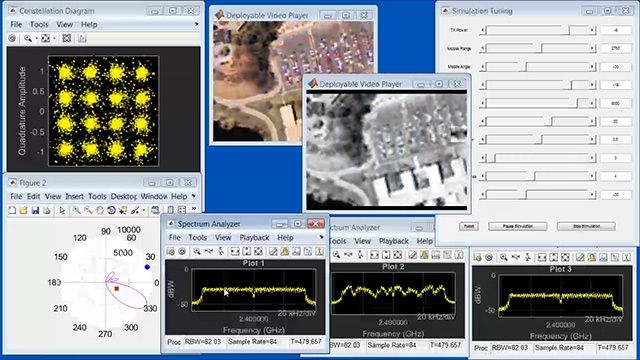Screen dimensions: 640x360
Task: Select the Brush data tool in Figure 2
Action: point(135,210)
